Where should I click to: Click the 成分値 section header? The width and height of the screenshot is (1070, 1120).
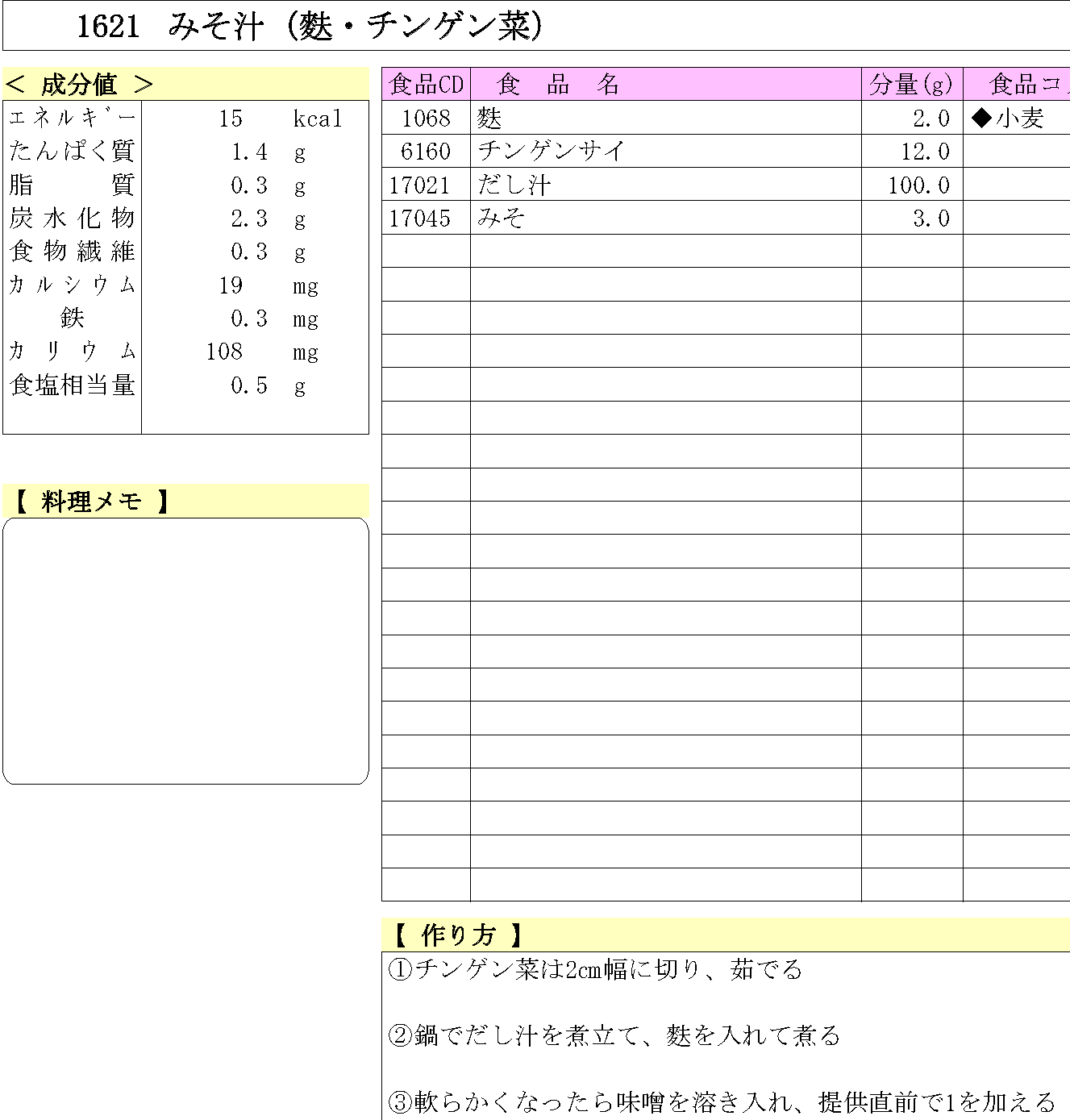pyautogui.click(x=79, y=85)
